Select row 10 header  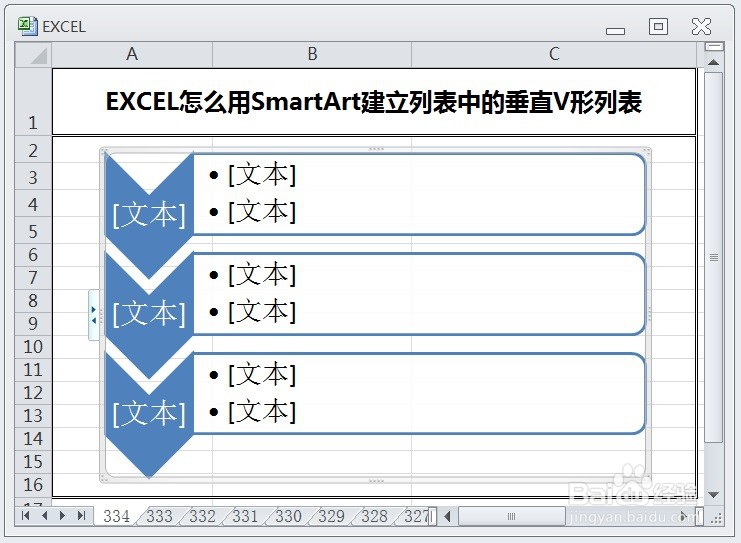[33, 347]
